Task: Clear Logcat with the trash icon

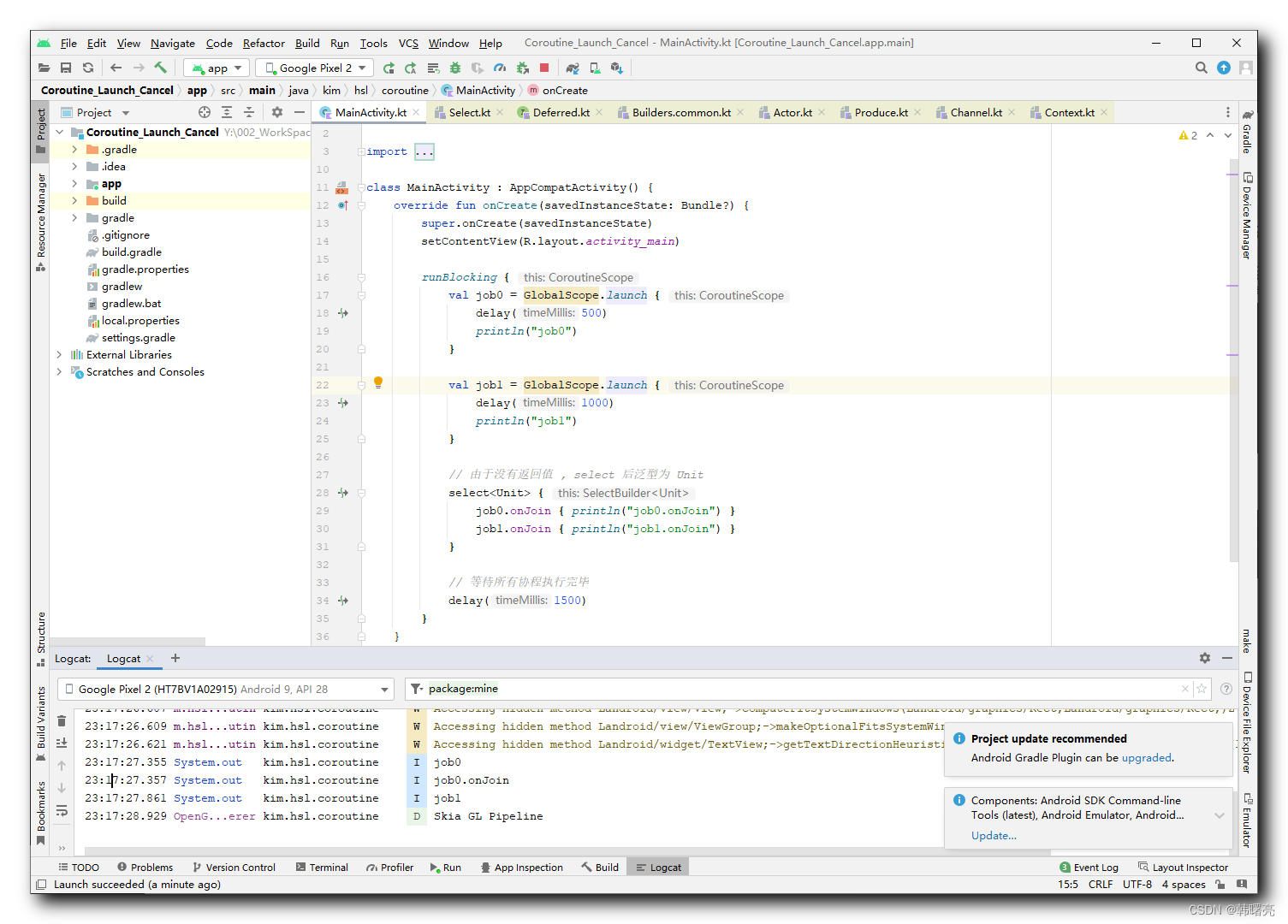Action: [62, 721]
